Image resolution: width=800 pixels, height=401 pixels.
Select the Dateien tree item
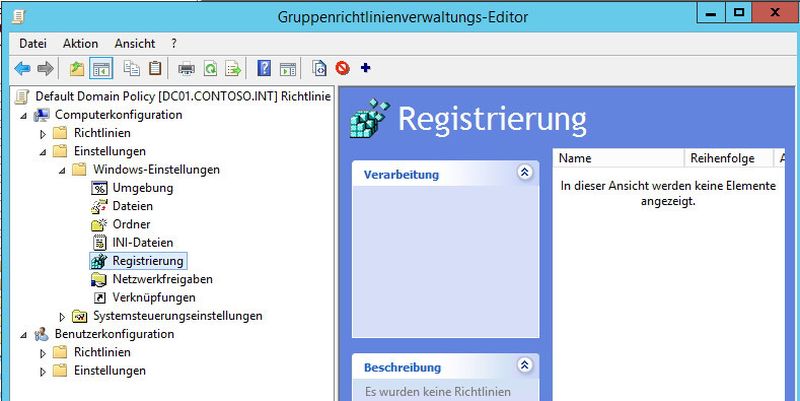click(133, 206)
